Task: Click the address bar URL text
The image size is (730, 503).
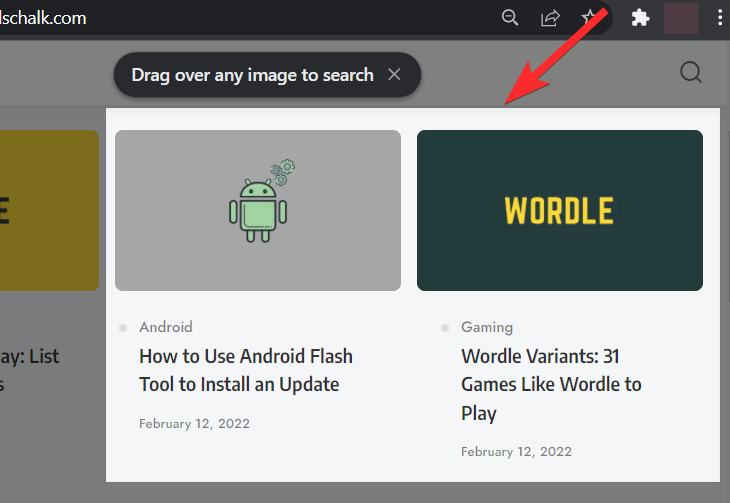Action: [x=45, y=18]
